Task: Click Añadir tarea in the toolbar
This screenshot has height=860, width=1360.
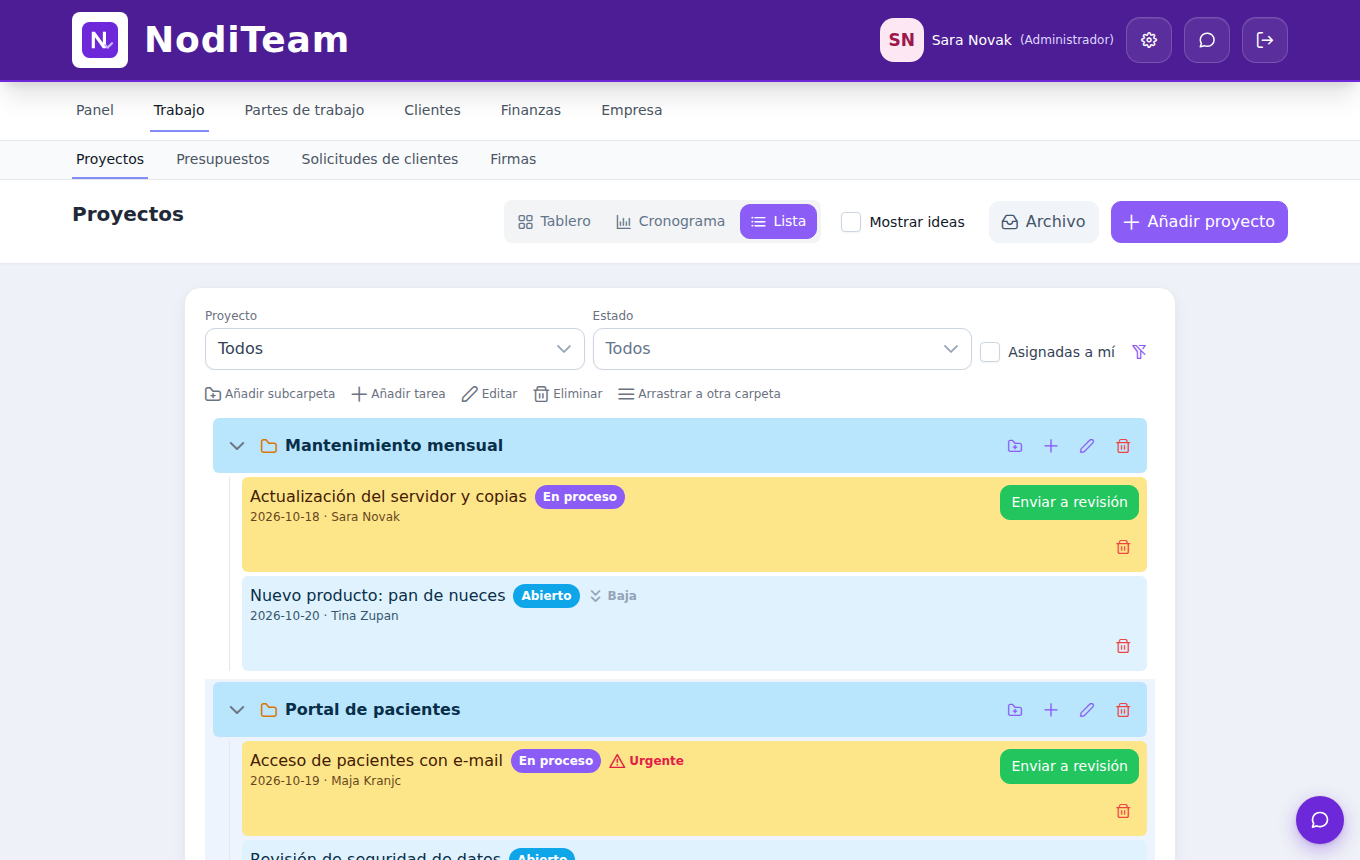Action: click(398, 394)
